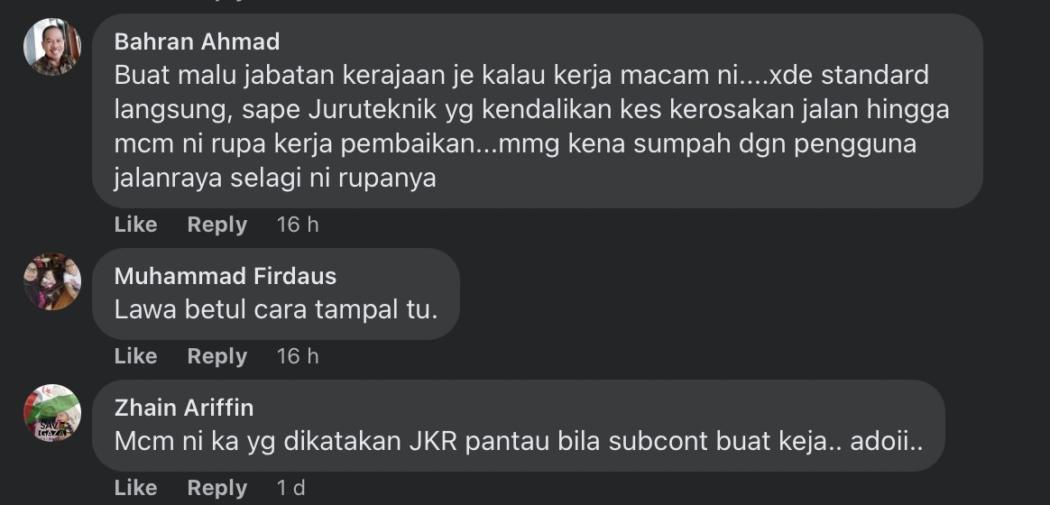Open Bahran Ahmad's profile picture
Viewport: 1050px width, 505px height.
coord(52,47)
